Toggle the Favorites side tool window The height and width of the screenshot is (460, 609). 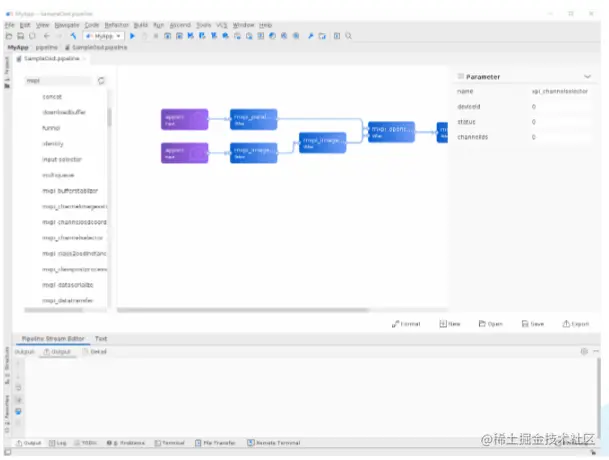[7, 414]
